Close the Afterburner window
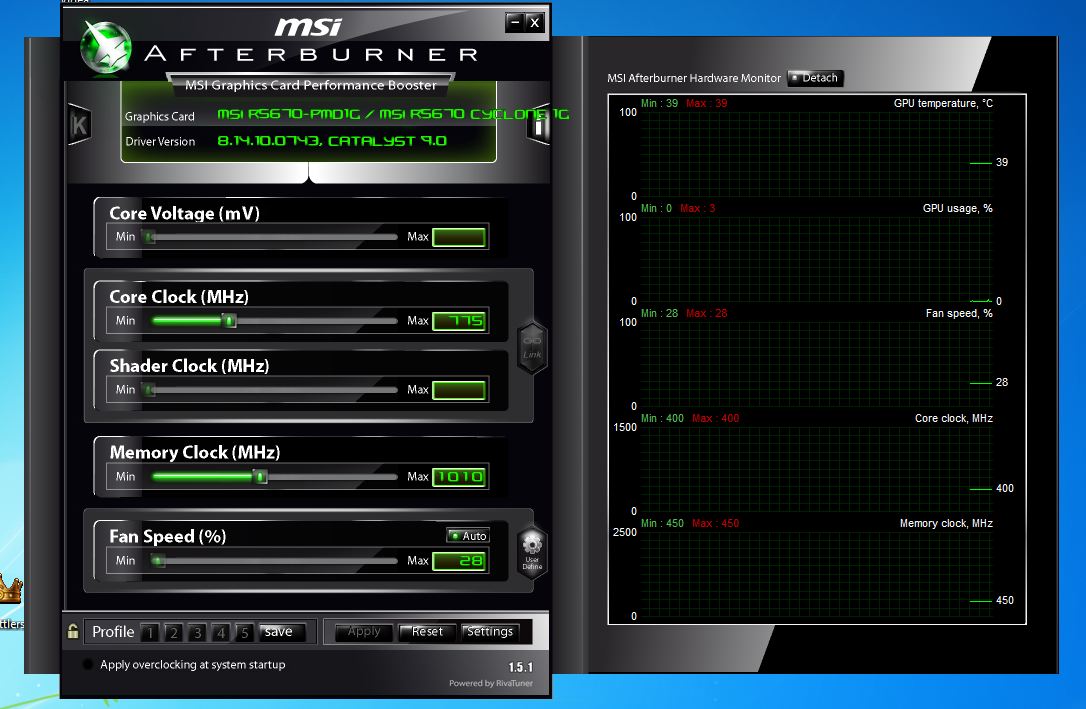The width and height of the screenshot is (1086, 709). point(535,22)
